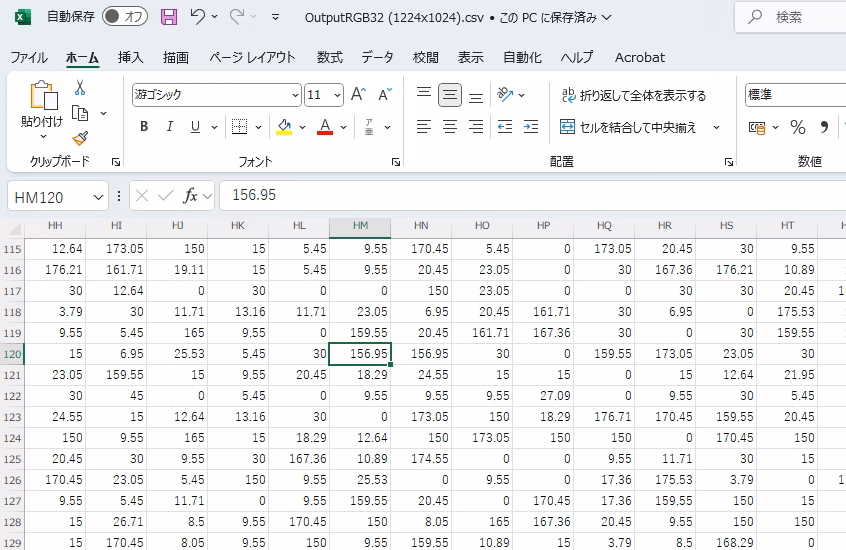Decrease the cell indent
The width and height of the screenshot is (846, 550).
[x=505, y=127]
